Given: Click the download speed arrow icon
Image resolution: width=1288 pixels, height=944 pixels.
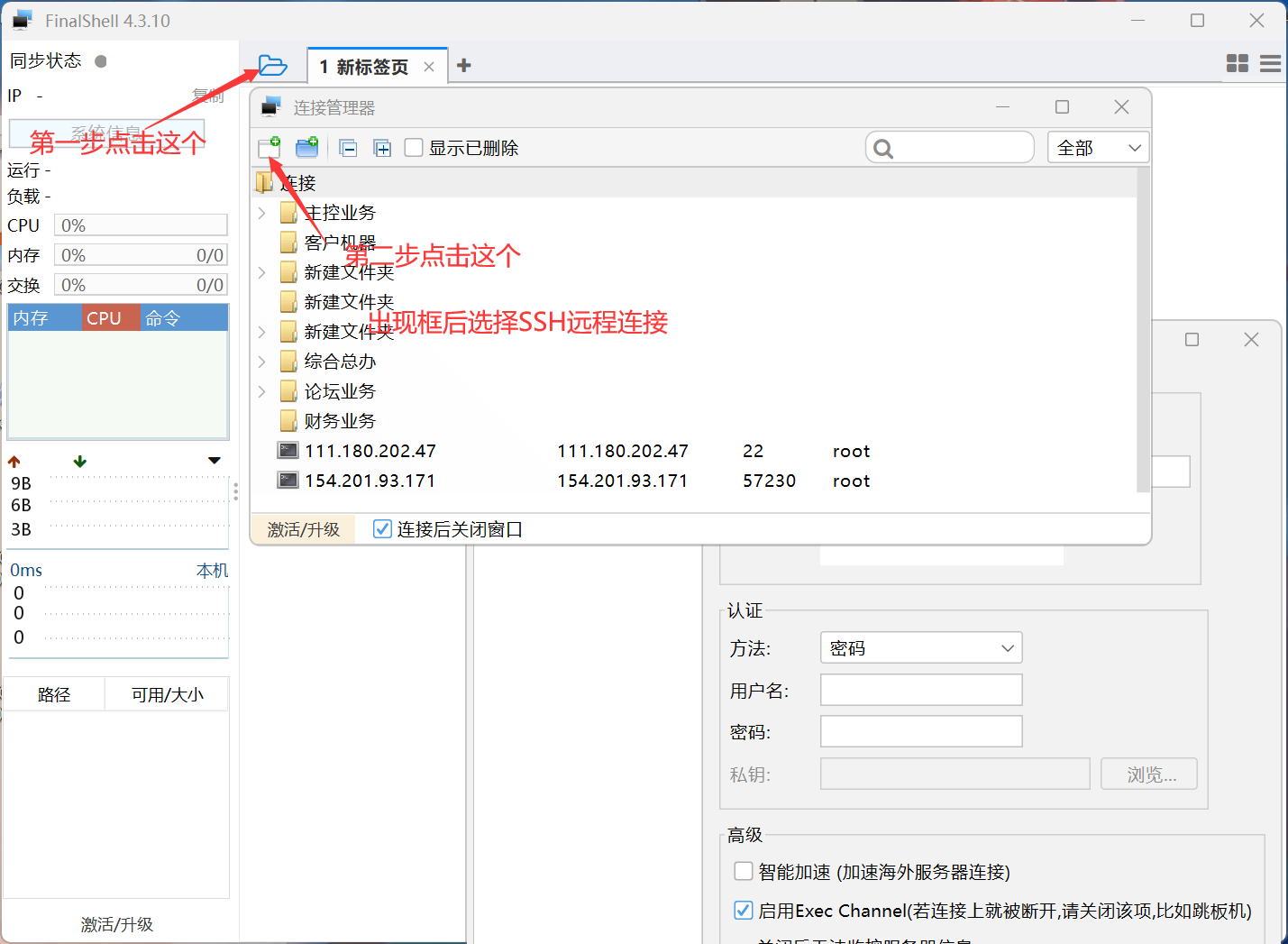Looking at the screenshot, I should tap(80, 461).
